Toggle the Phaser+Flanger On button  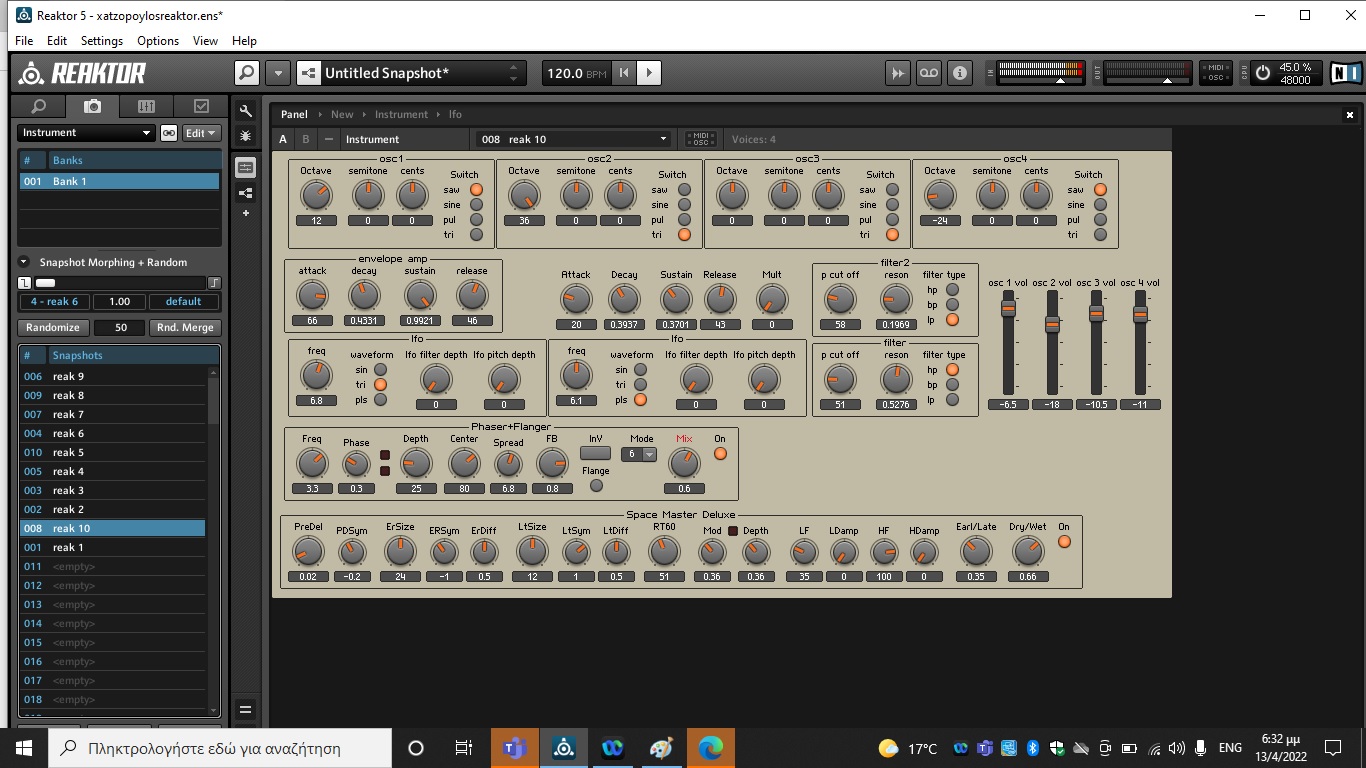point(720,454)
